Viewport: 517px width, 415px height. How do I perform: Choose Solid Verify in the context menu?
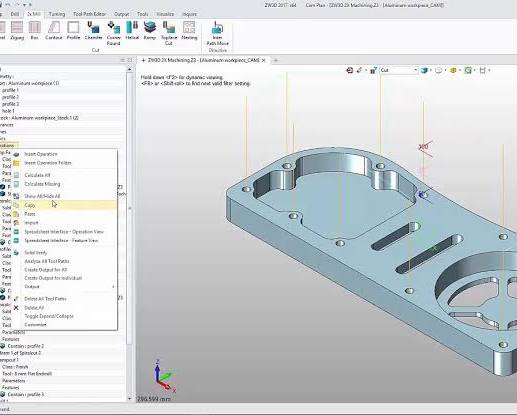(64, 253)
